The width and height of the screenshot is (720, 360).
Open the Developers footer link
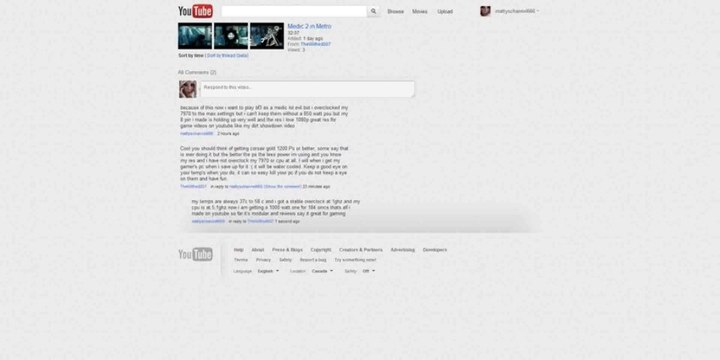tap(435, 250)
